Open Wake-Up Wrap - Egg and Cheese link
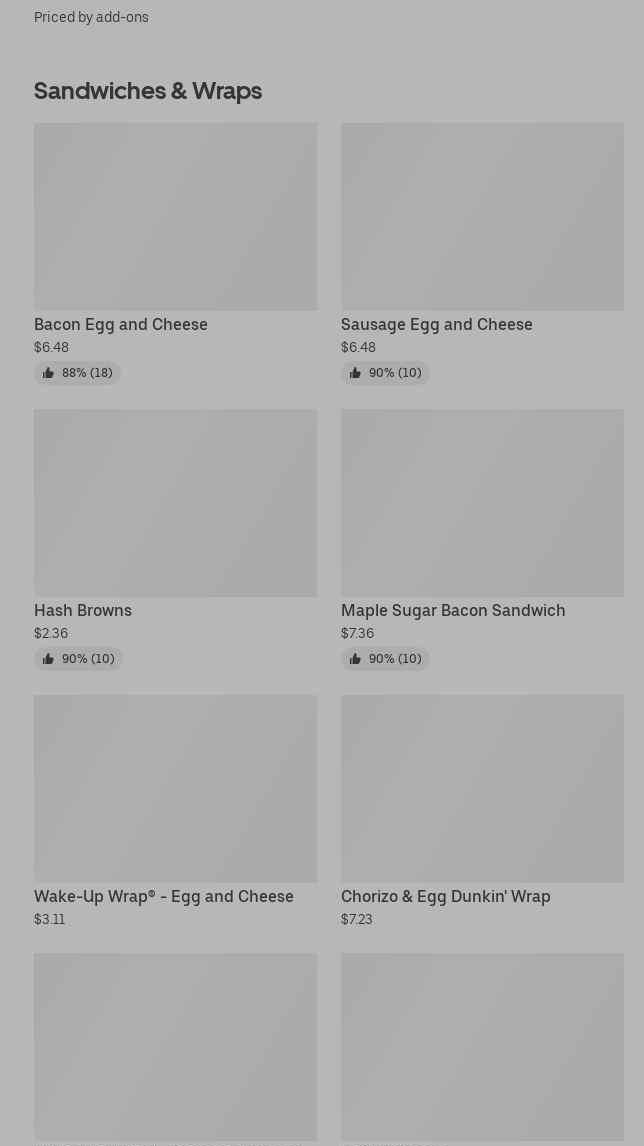 click(164, 896)
